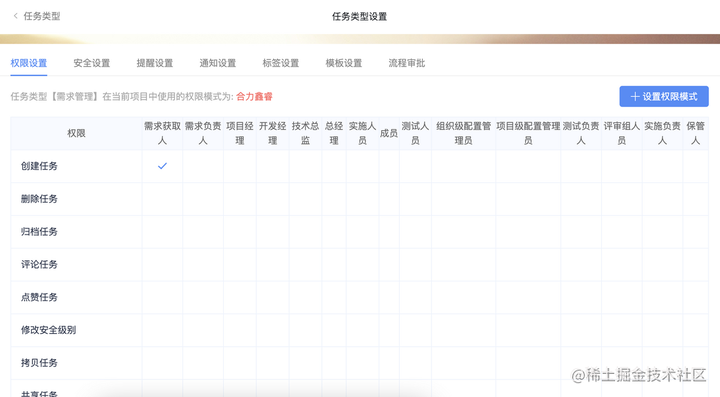Click the 开发经理 column header
Viewport: 720px width, 397px height.
click(273, 133)
